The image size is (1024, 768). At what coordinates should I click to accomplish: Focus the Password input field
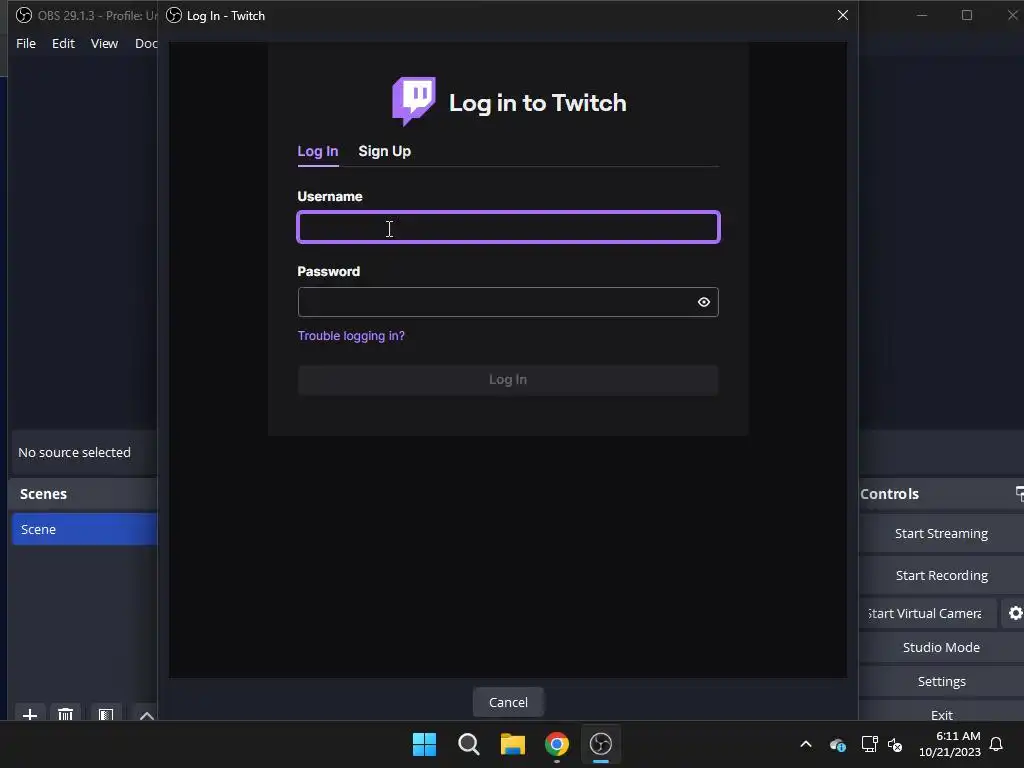(x=508, y=302)
